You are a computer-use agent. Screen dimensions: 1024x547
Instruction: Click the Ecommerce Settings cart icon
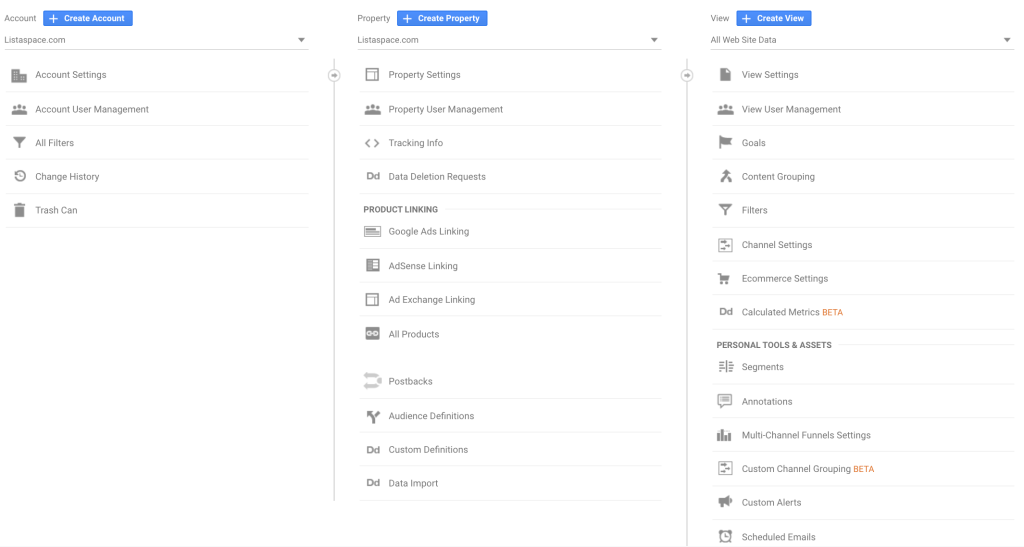pyautogui.click(x=725, y=279)
